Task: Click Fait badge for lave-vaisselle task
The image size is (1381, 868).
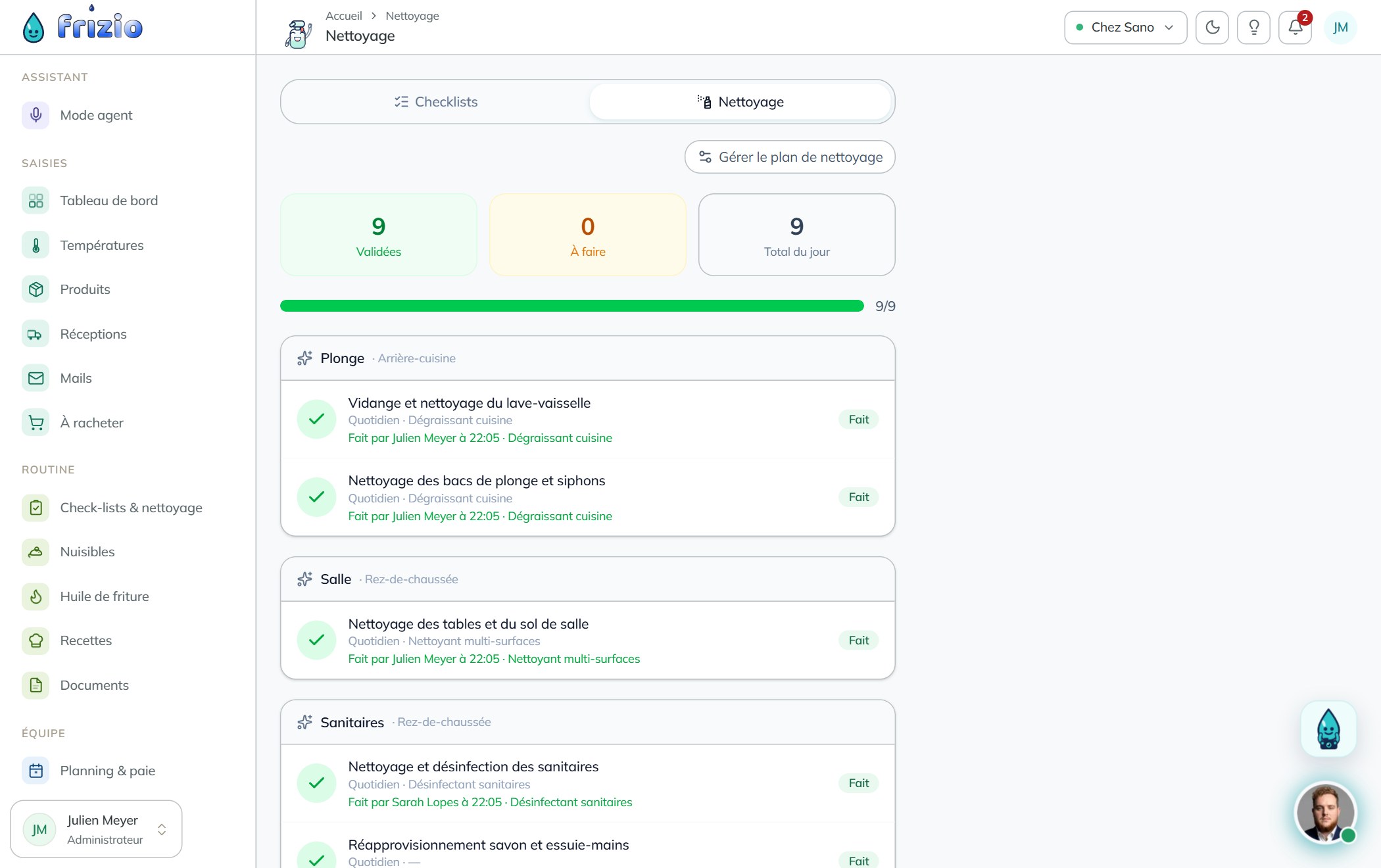Action: pos(858,420)
